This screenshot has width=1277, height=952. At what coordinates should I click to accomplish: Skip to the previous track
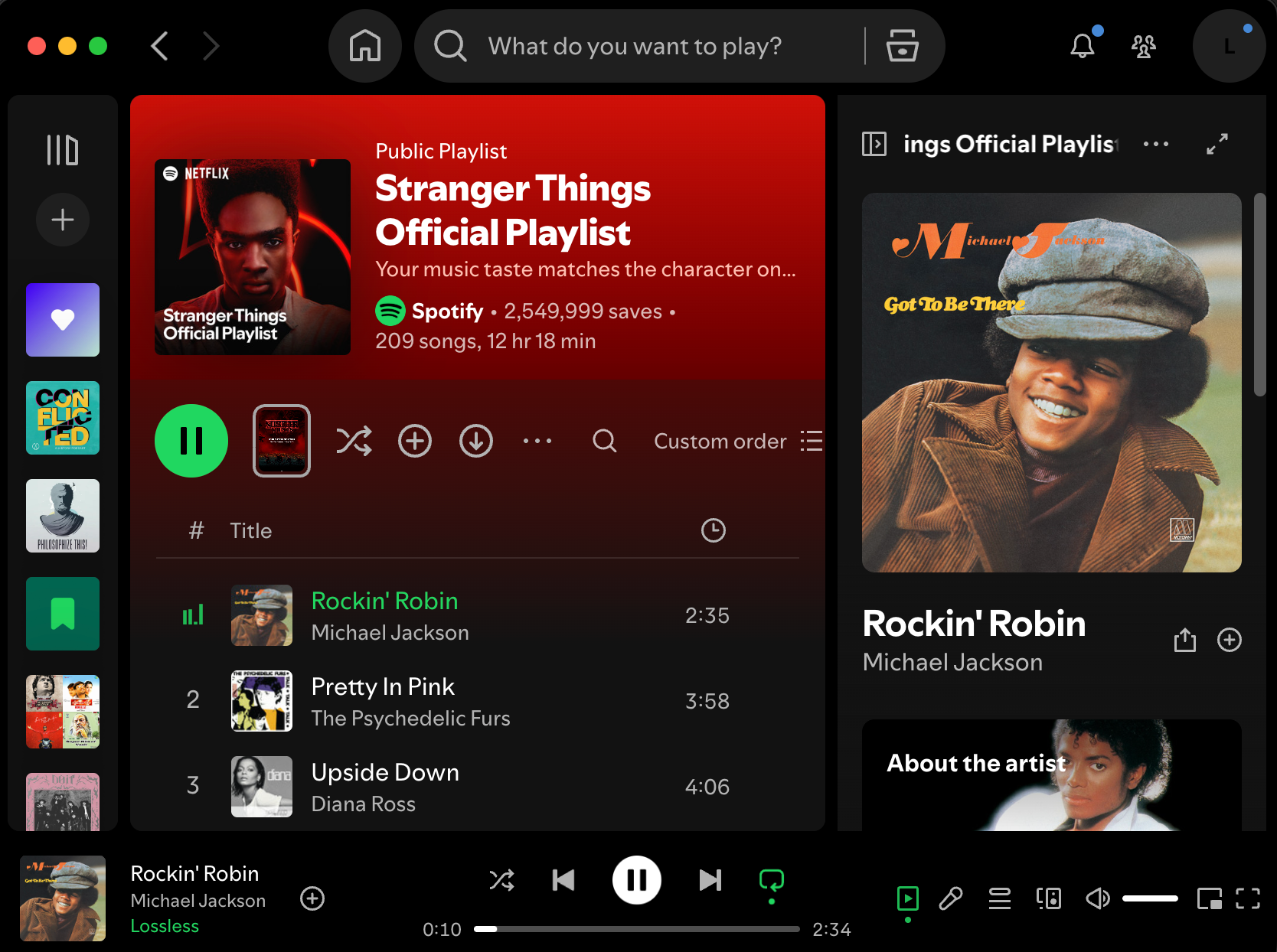(x=563, y=880)
